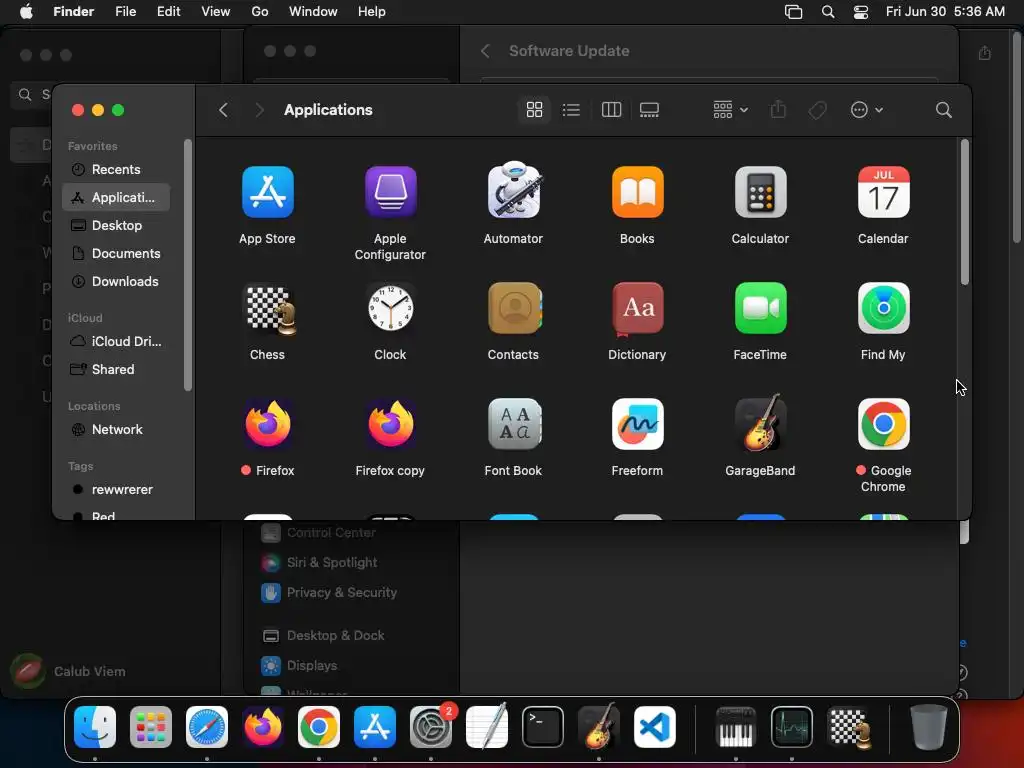This screenshot has height=768, width=1024.
Task: Open Recents in Finder sidebar
Action: click(x=116, y=169)
